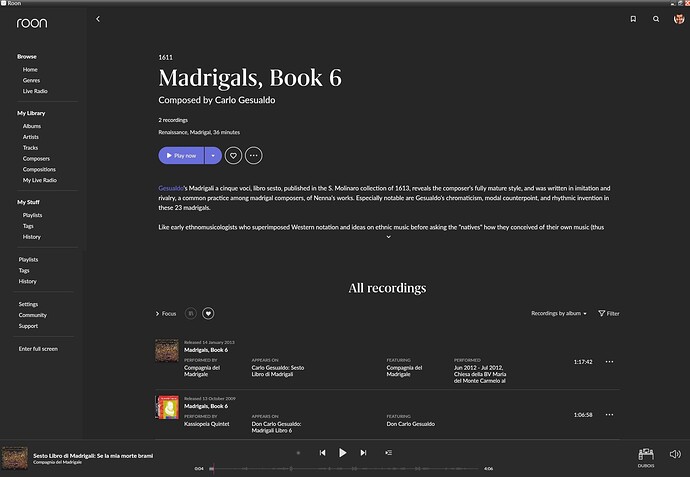The image size is (690, 477).
Task: Open now playing album thumbnail
Action: [x=15, y=458]
